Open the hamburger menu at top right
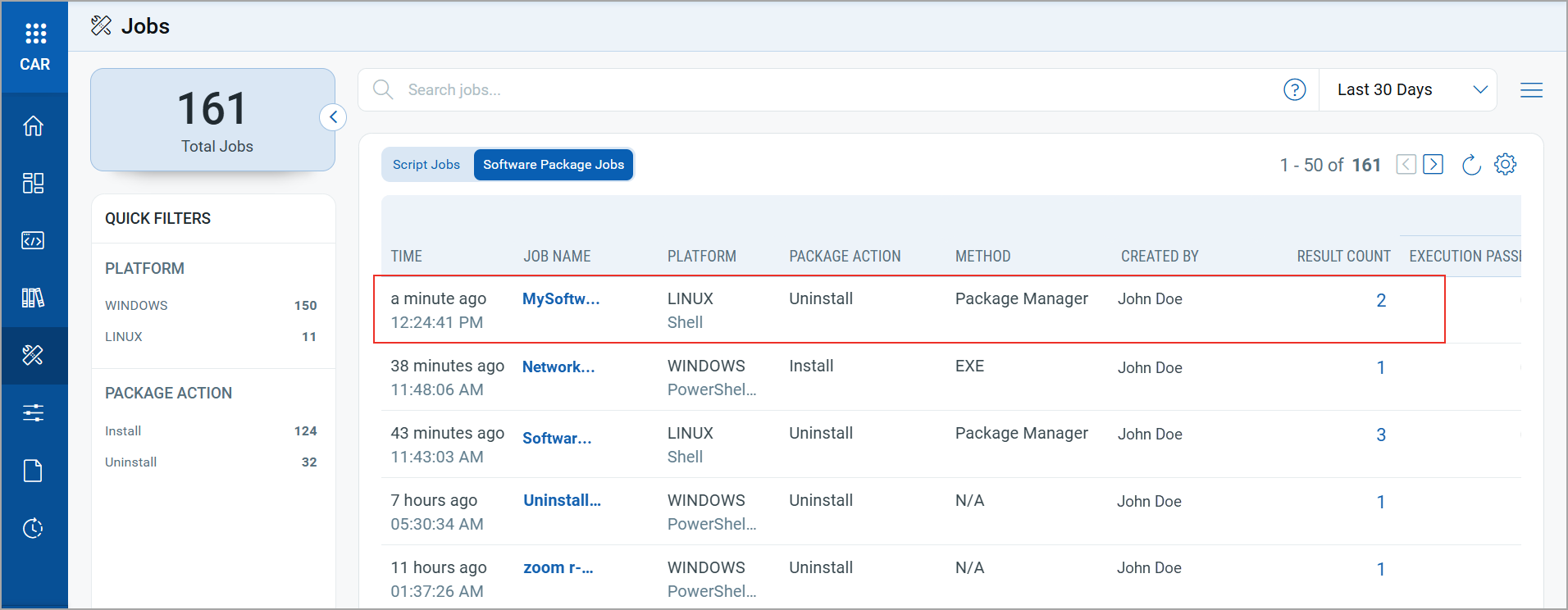The width and height of the screenshot is (1568, 610). [1531, 90]
